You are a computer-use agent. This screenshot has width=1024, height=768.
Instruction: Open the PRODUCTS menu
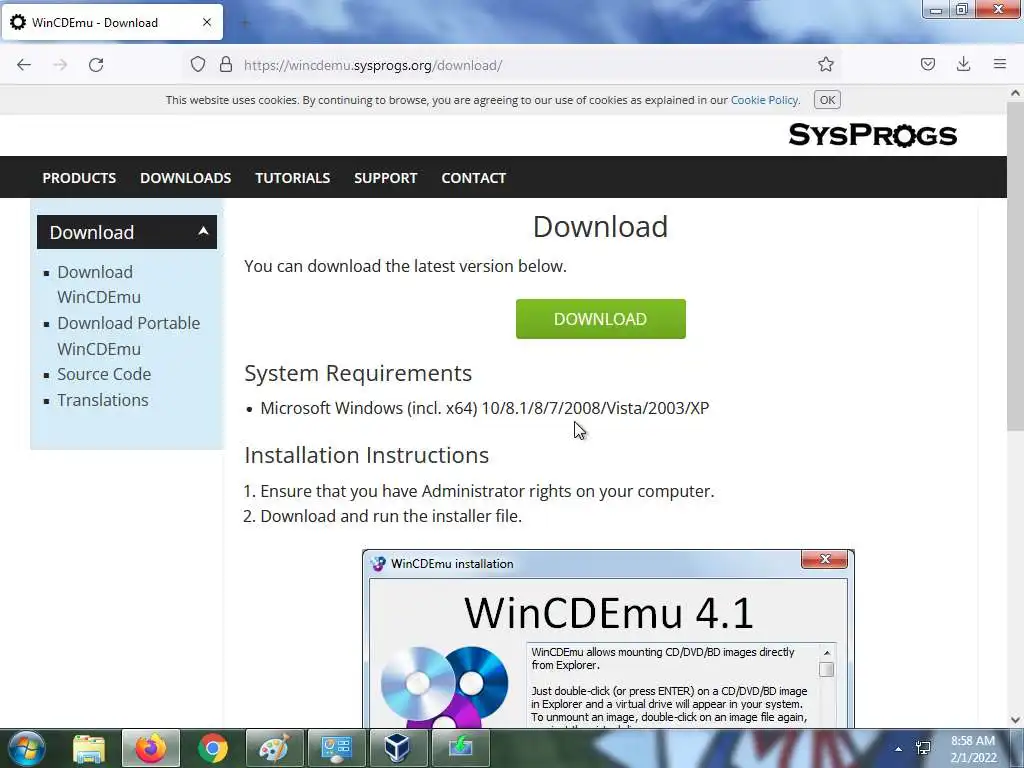click(79, 178)
